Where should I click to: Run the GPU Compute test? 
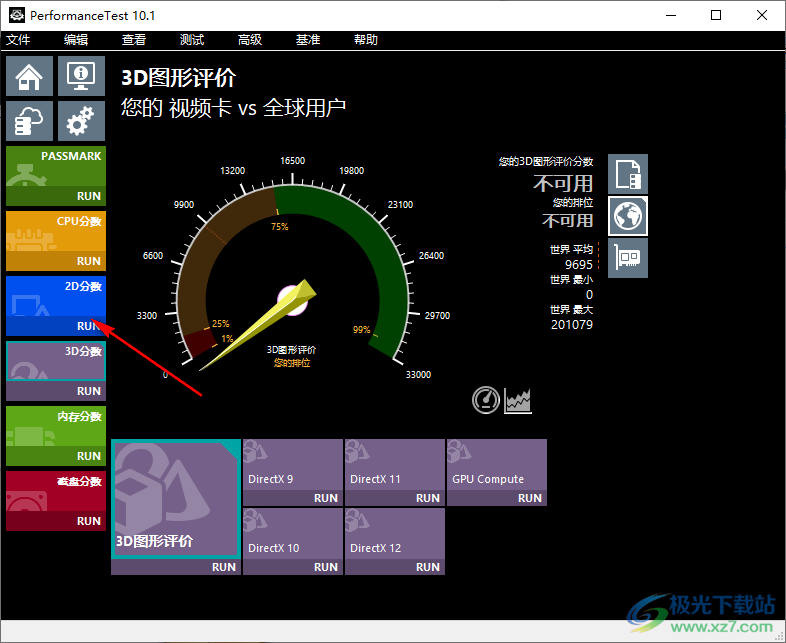(x=530, y=498)
